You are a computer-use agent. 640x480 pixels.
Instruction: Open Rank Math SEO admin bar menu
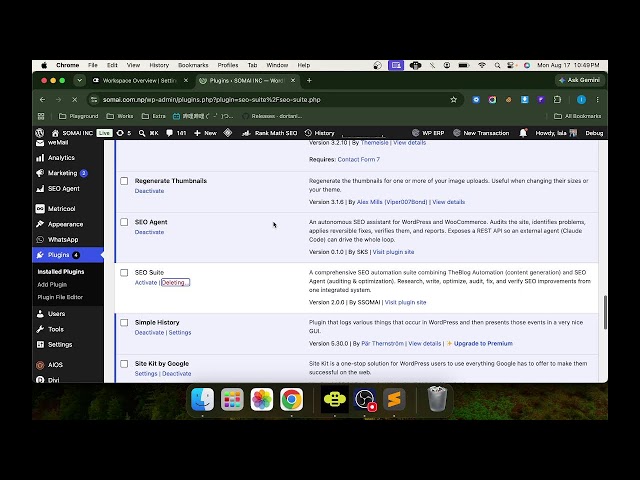270,133
